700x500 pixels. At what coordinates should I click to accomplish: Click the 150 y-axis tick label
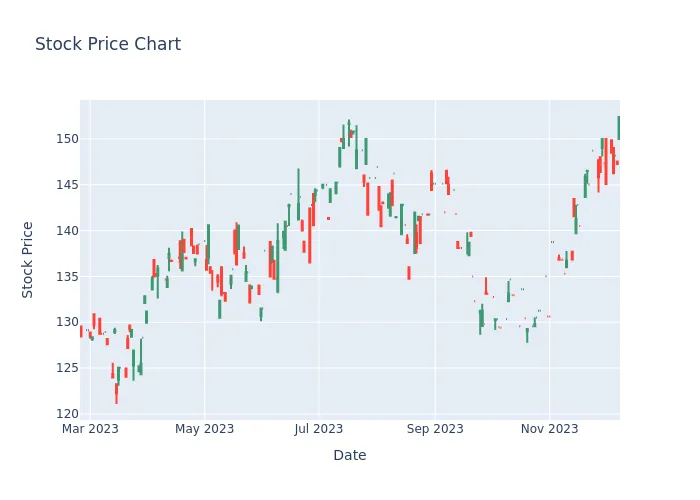pos(67,139)
